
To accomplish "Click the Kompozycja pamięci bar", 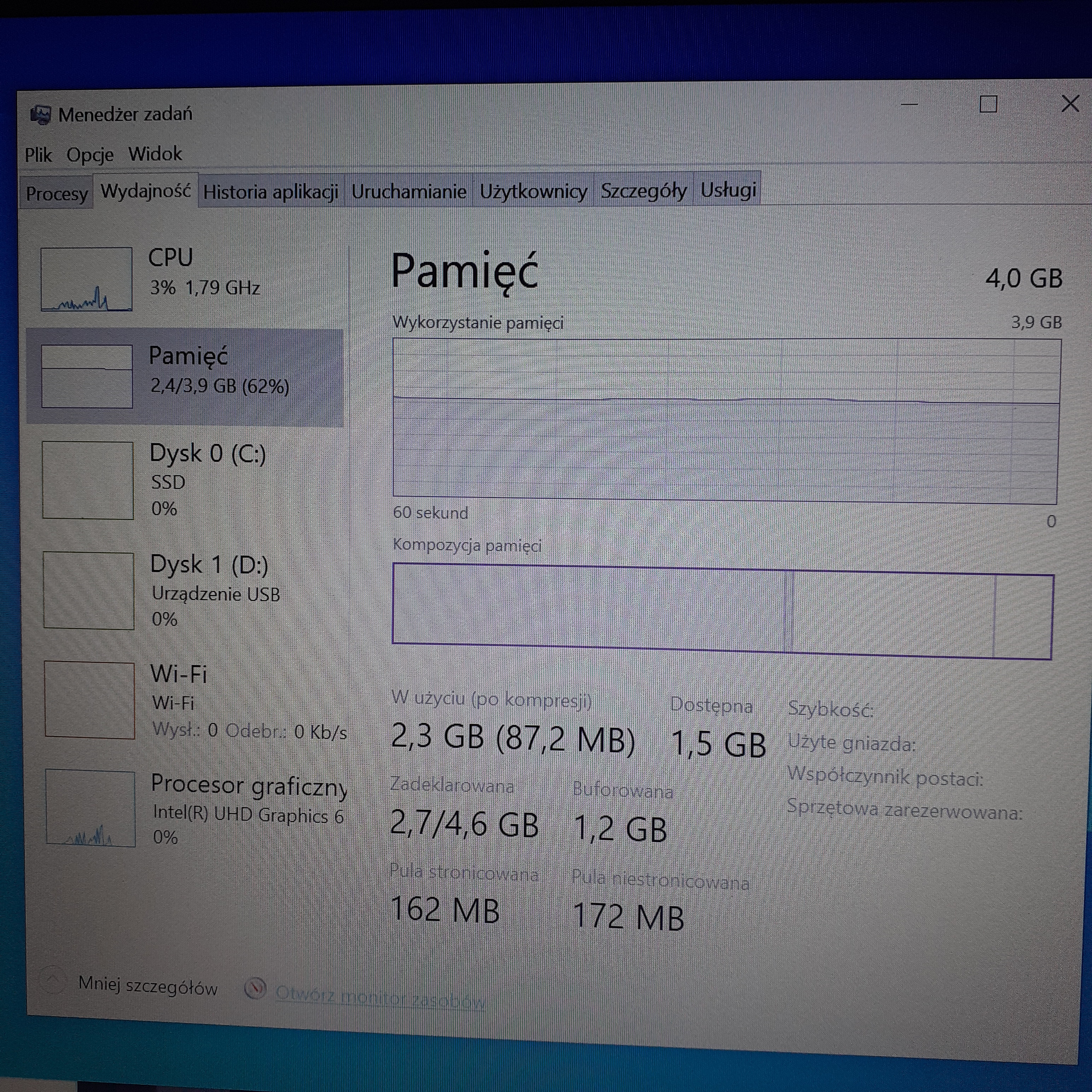I will point(723,611).
